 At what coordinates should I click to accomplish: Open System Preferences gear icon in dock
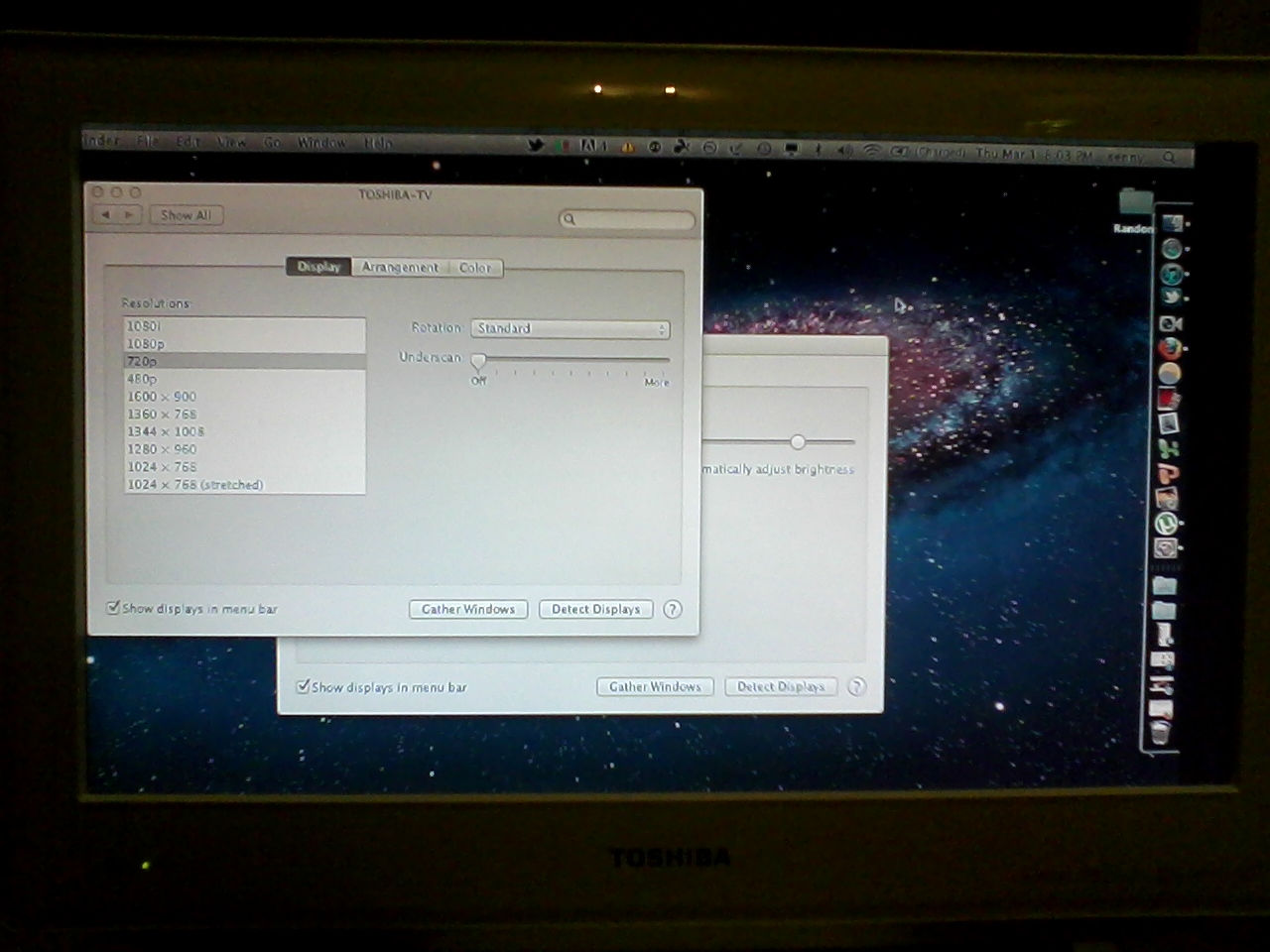pos(1167,547)
